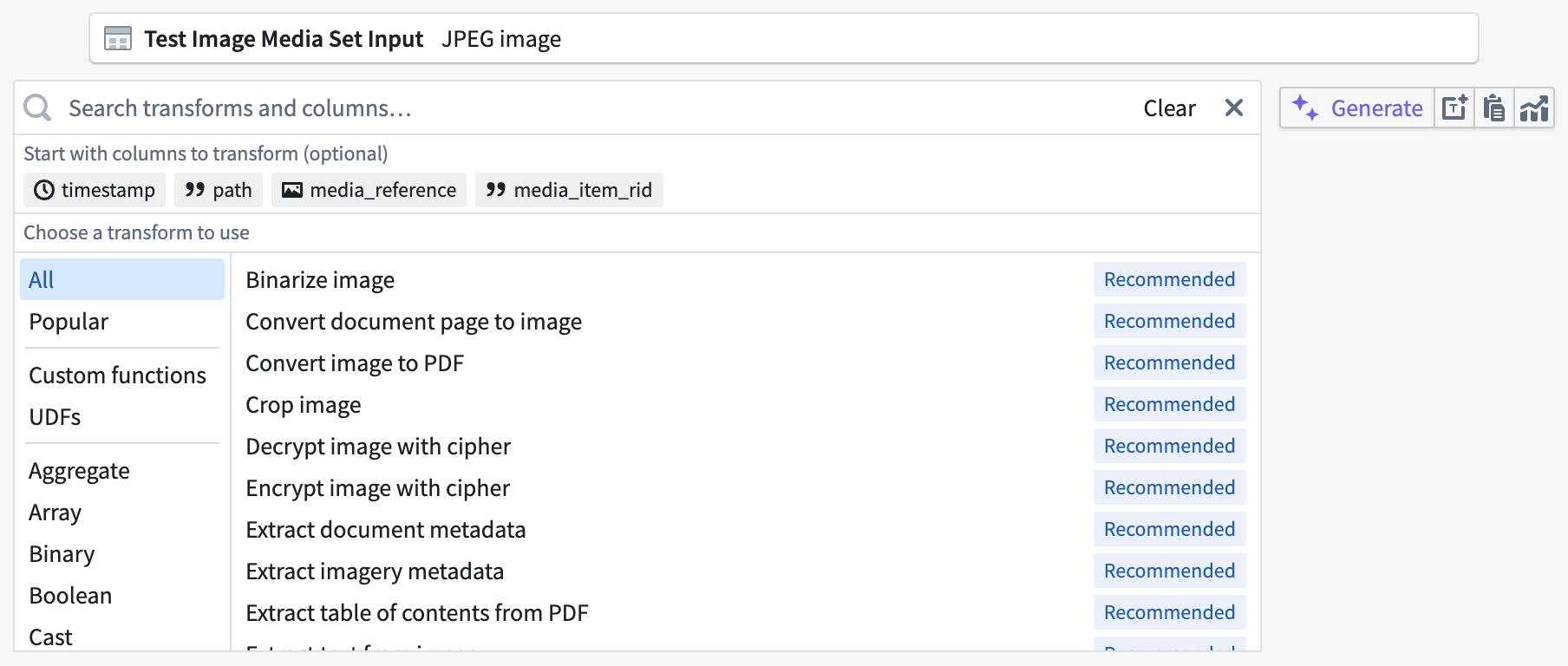
Task: Switch to the Popular category
Action: point(122,321)
